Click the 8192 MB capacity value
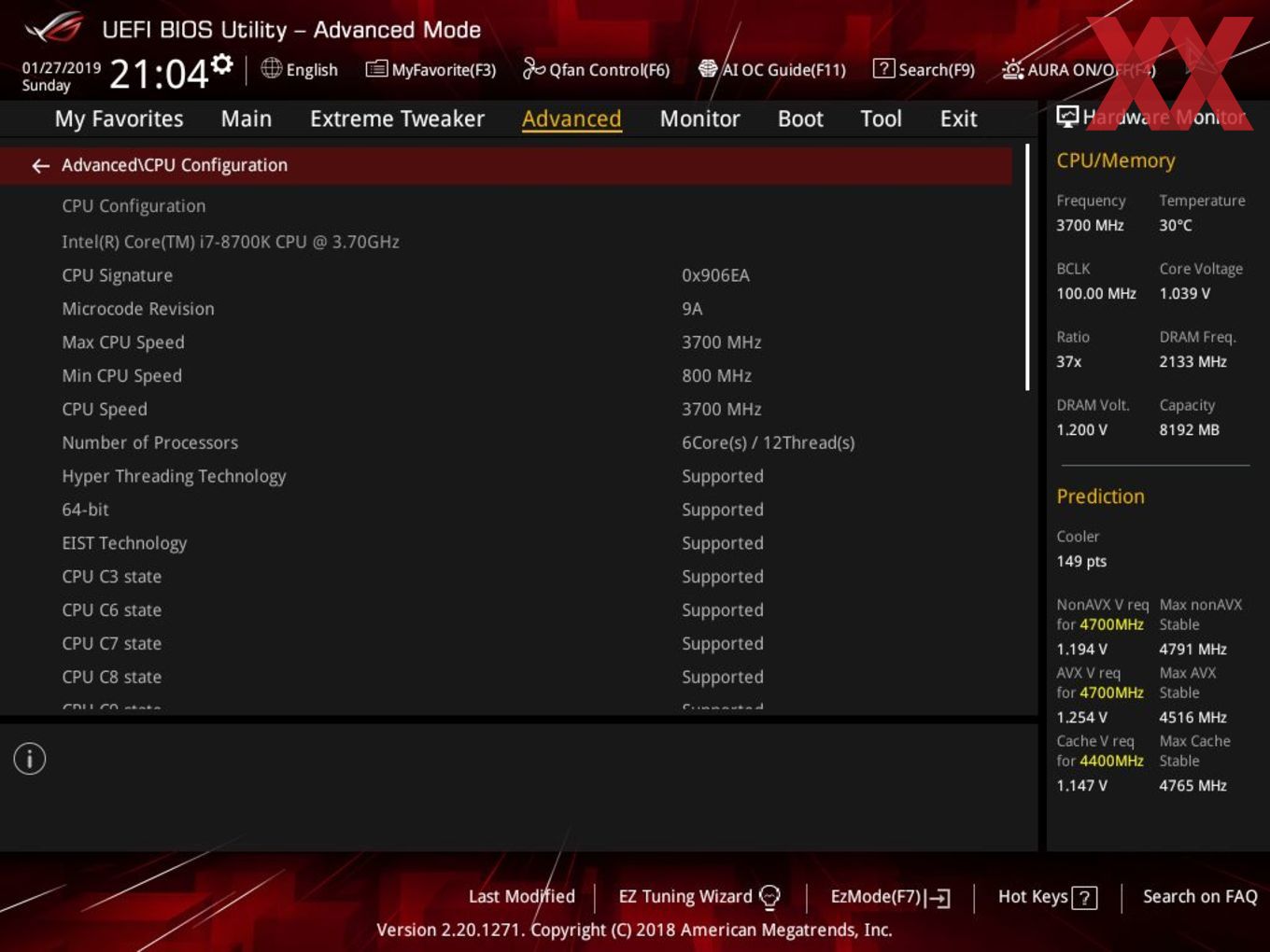The image size is (1270, 952). click(1189, 429)
